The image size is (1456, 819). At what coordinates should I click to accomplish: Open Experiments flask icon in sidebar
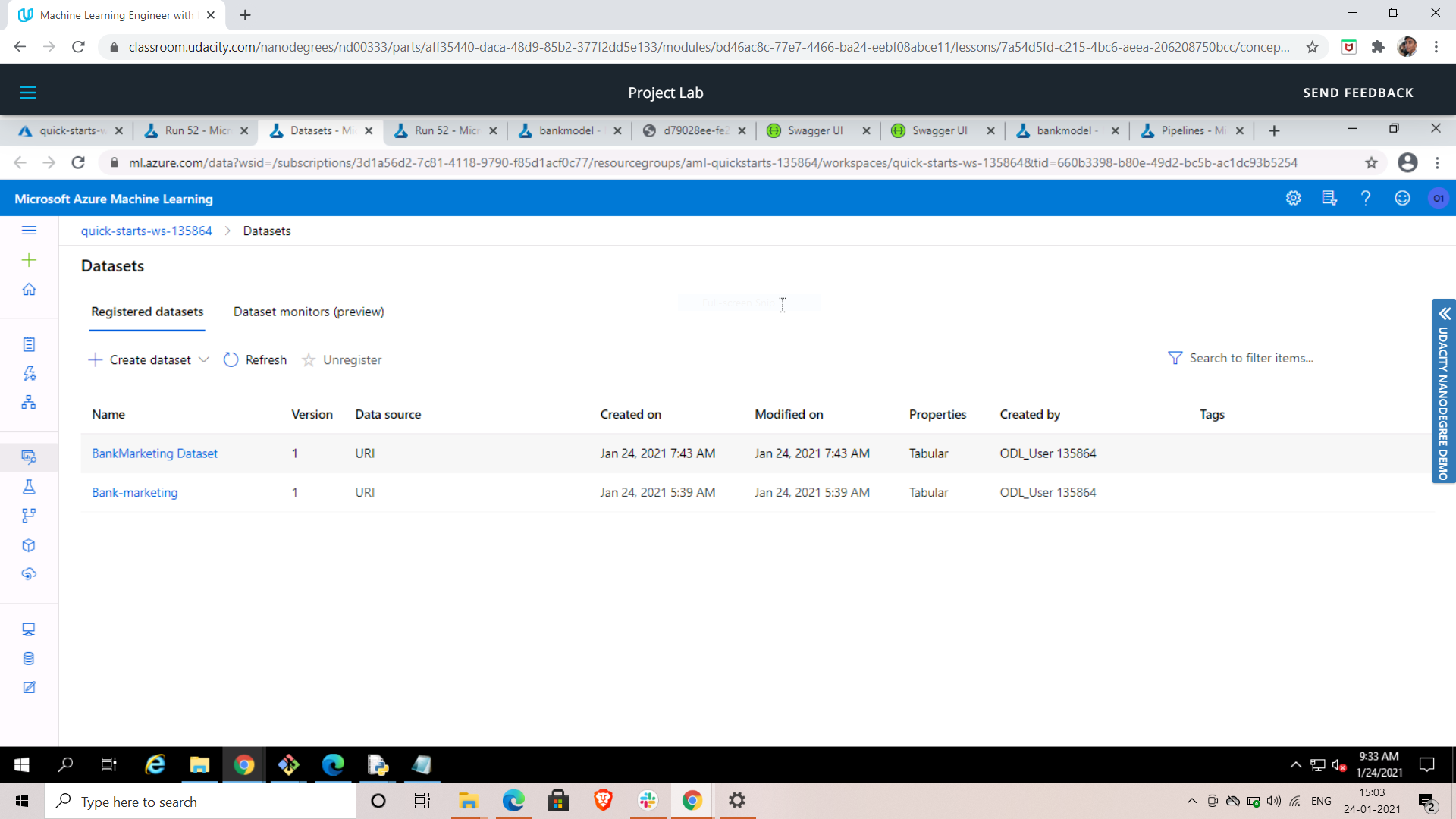tap(29, 487)
